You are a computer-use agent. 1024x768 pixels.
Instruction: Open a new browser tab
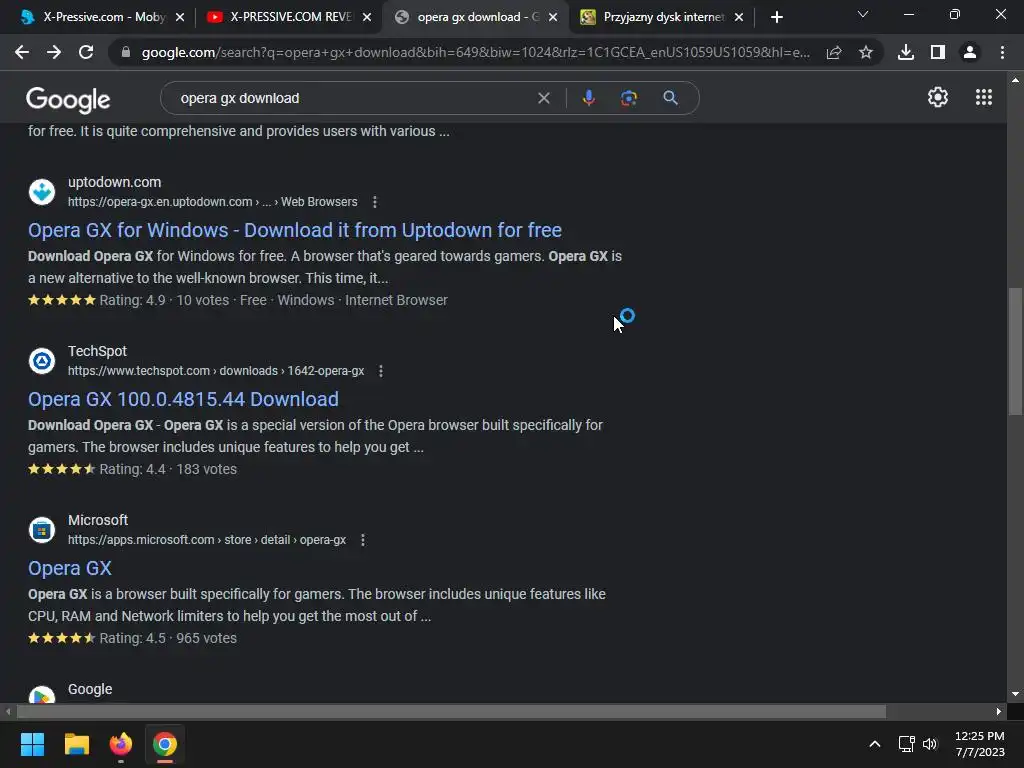pos(776,17)
